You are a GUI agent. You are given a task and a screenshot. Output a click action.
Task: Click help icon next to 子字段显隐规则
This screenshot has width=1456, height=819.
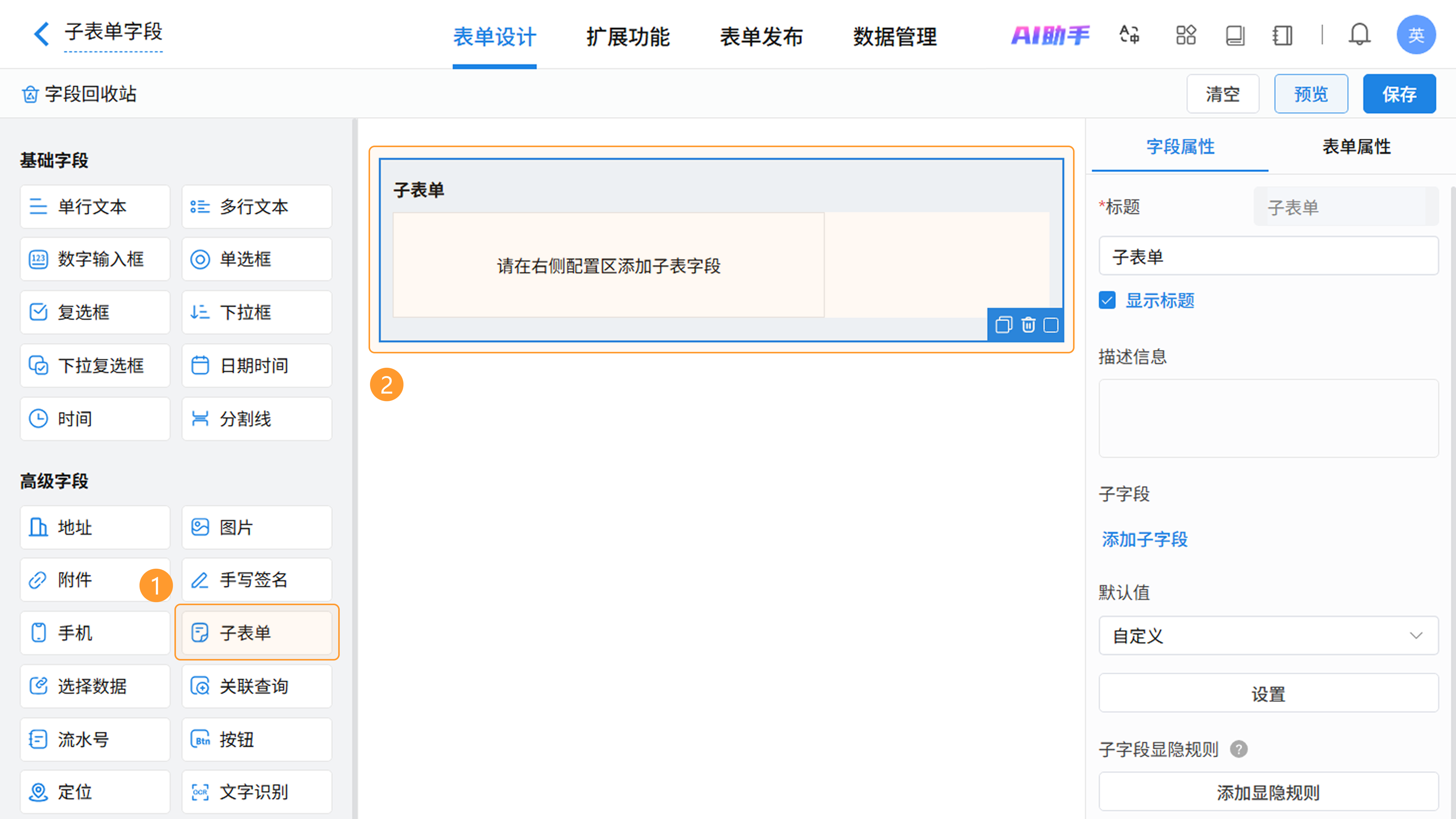(1238, 749)
